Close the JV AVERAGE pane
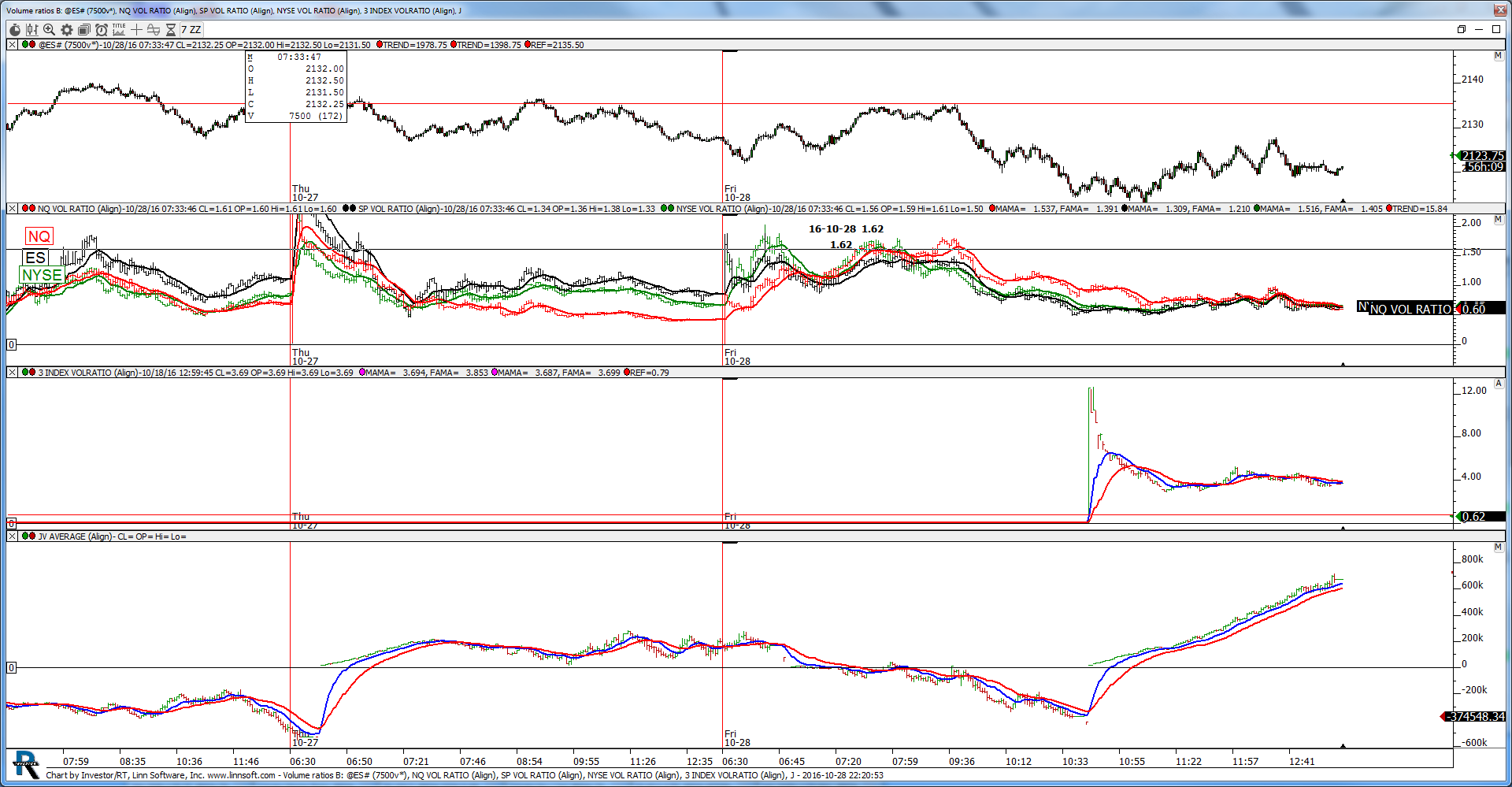This screenshot has width=1512, height=787. [x=12, y=536]
